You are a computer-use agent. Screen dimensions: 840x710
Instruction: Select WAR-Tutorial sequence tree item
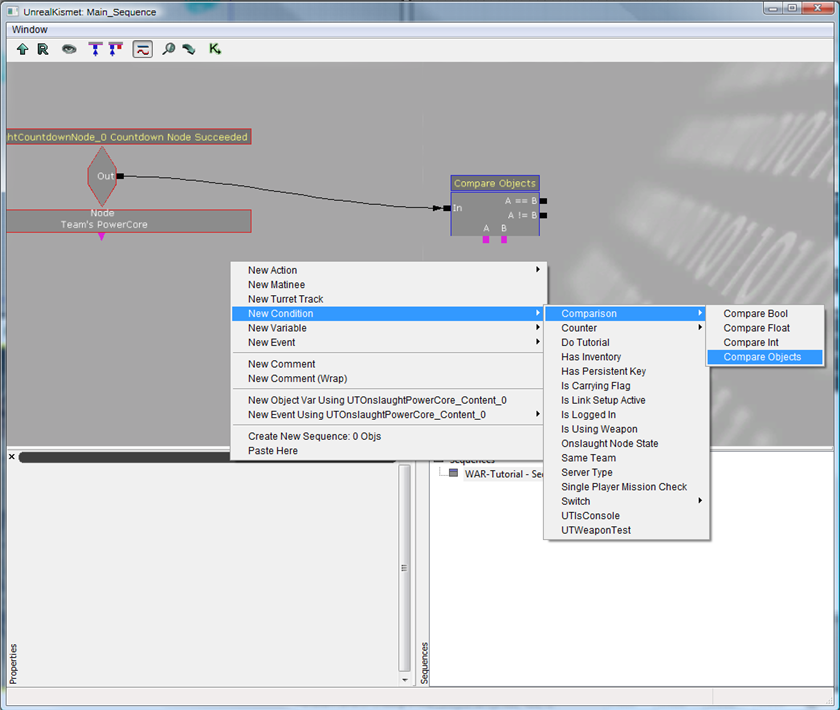coord(504,474)
